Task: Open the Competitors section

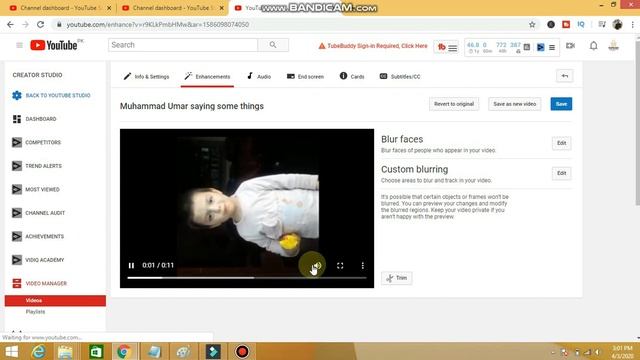Action: [36, 142]
